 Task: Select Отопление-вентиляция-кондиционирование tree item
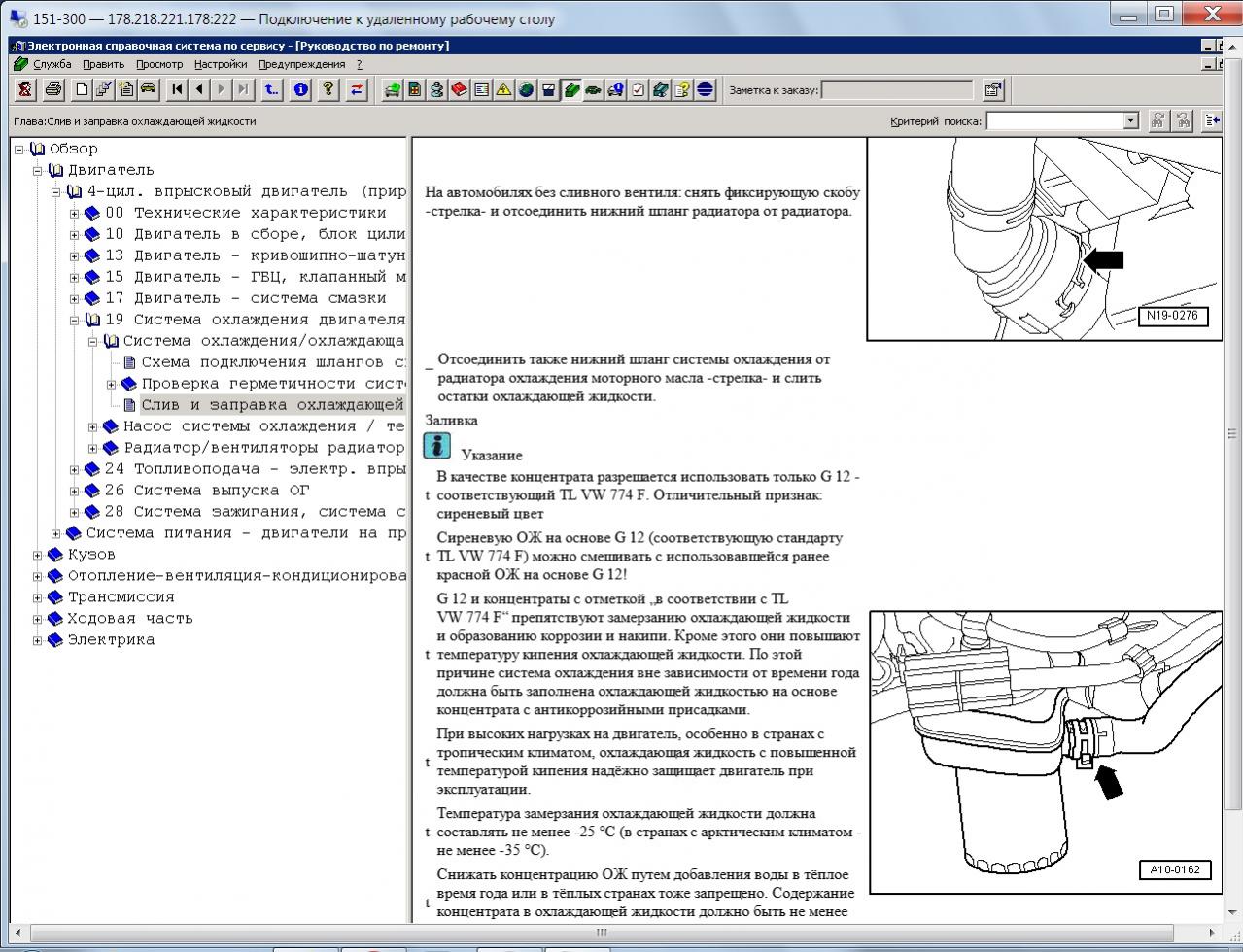236,576
